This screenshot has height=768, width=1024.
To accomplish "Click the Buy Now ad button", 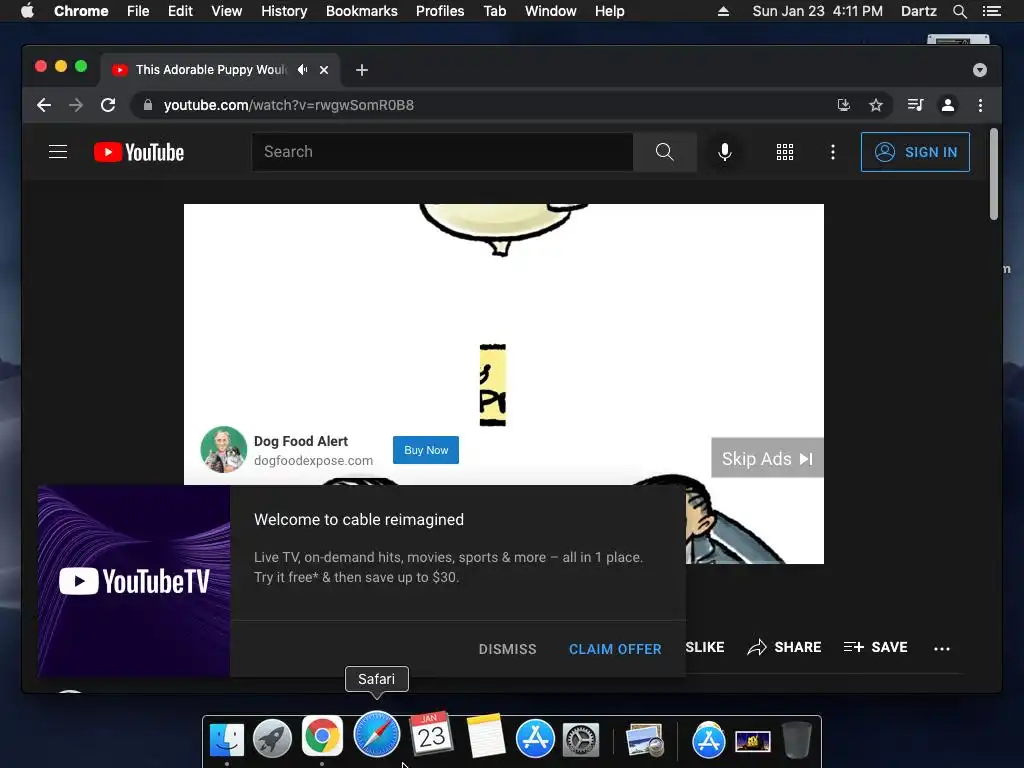I will 426,450.
